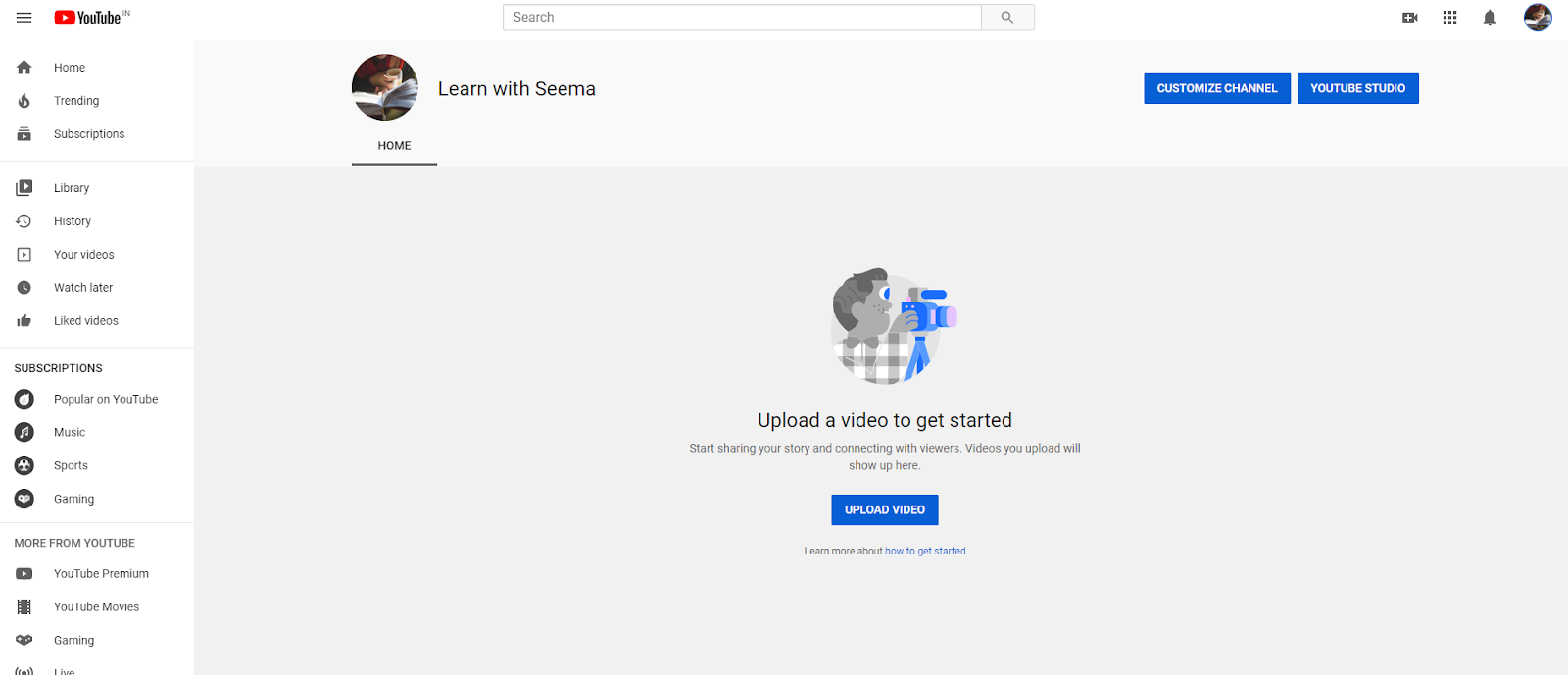Viewport: 1568px width, 675px height.
Task: Click into the Search input field
Action: pyautogui.click(x=742, y=18)
